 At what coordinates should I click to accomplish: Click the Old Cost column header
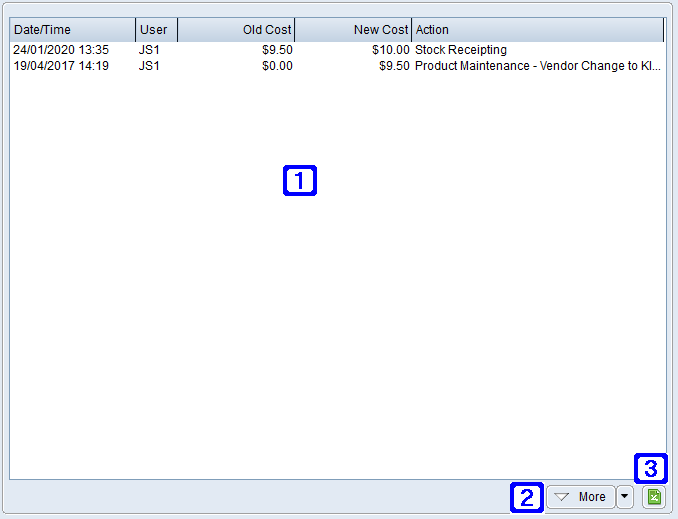click(x=237, y=30)
